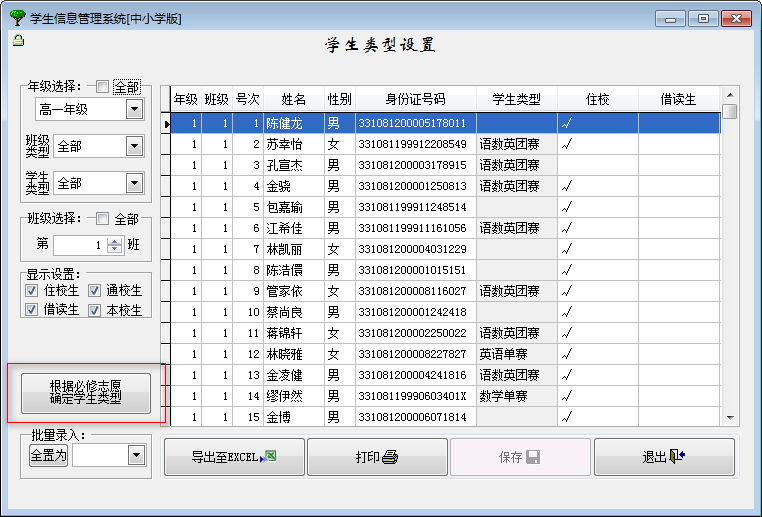Click the 学生类型 column header
Viewport: 762px width, 517px height.
click(x=516, y=99)
